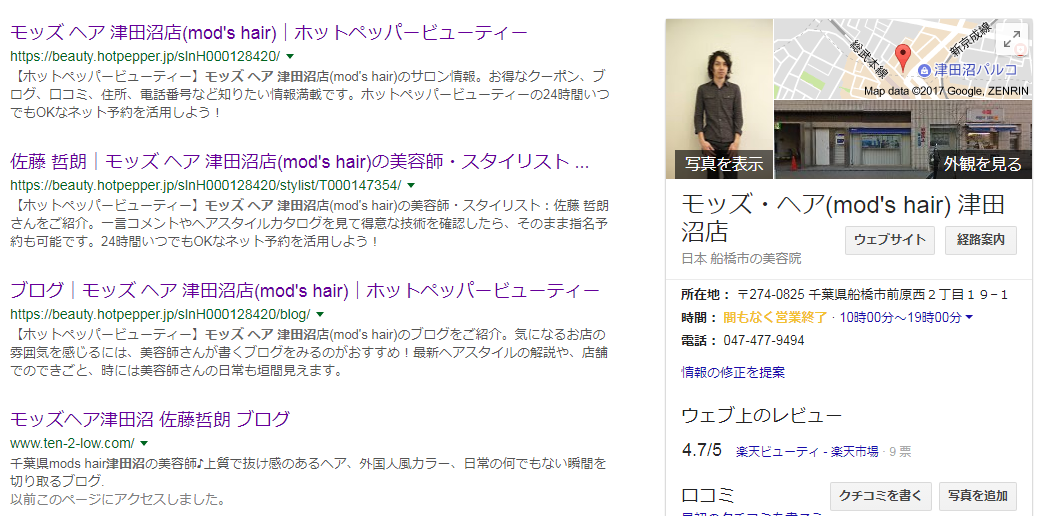Screen dimensions: 1041x516
Task: Open the 'モッズ ヘア 津田沼店(mod's hair)｜ホットペッパービューティー' result
Action: coord(269,33)
